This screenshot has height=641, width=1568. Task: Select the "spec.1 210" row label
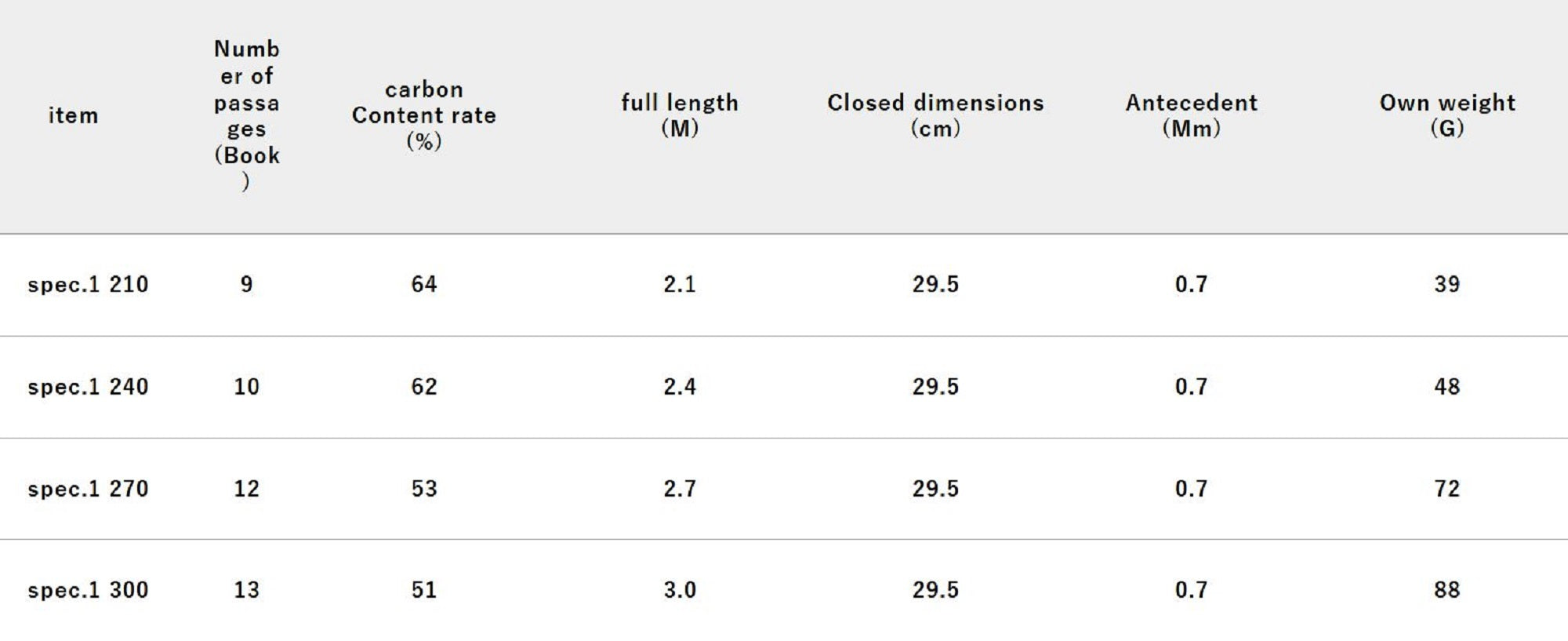point(88,284)
